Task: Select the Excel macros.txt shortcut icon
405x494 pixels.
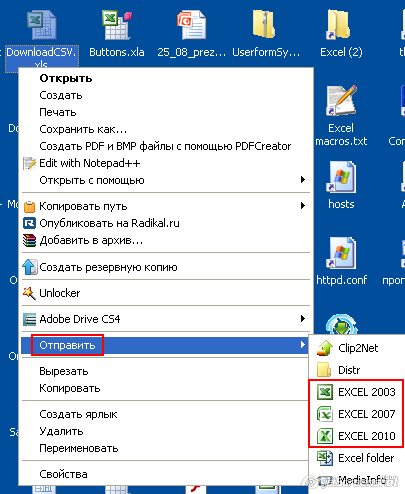Action: pyautogui.click(x=341, y=101)
